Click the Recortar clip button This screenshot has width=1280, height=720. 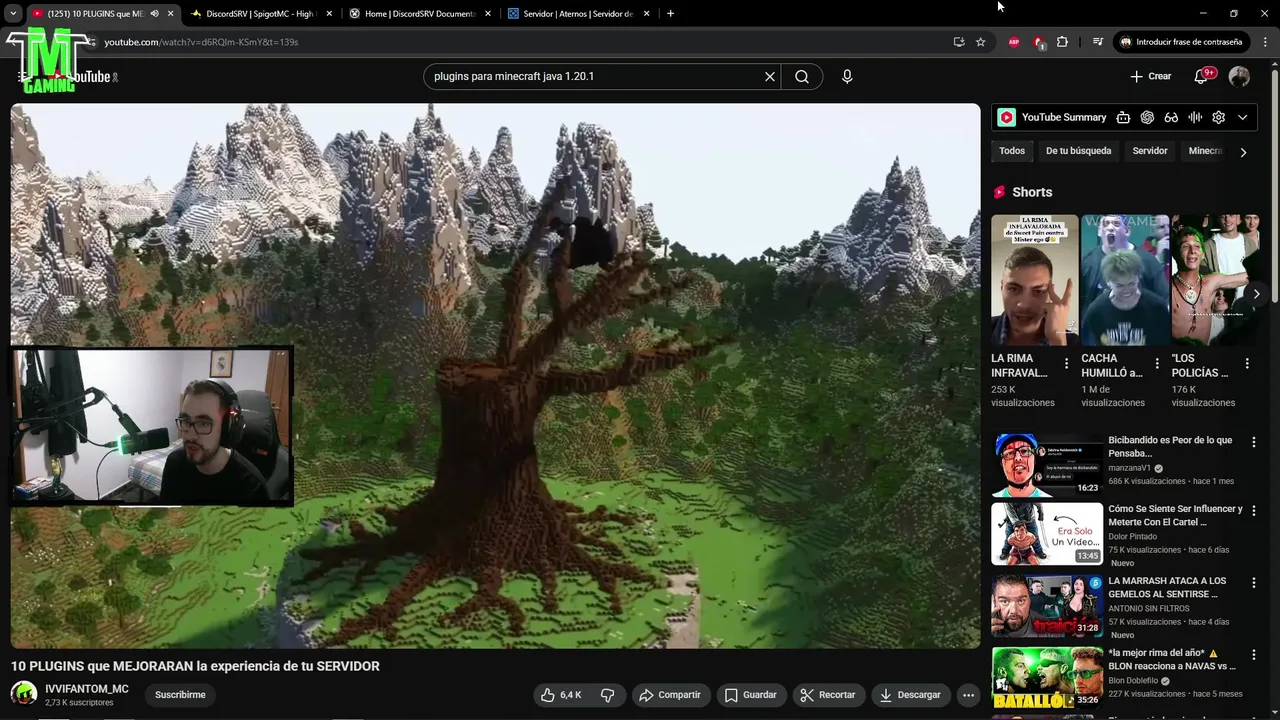point(828,695)
